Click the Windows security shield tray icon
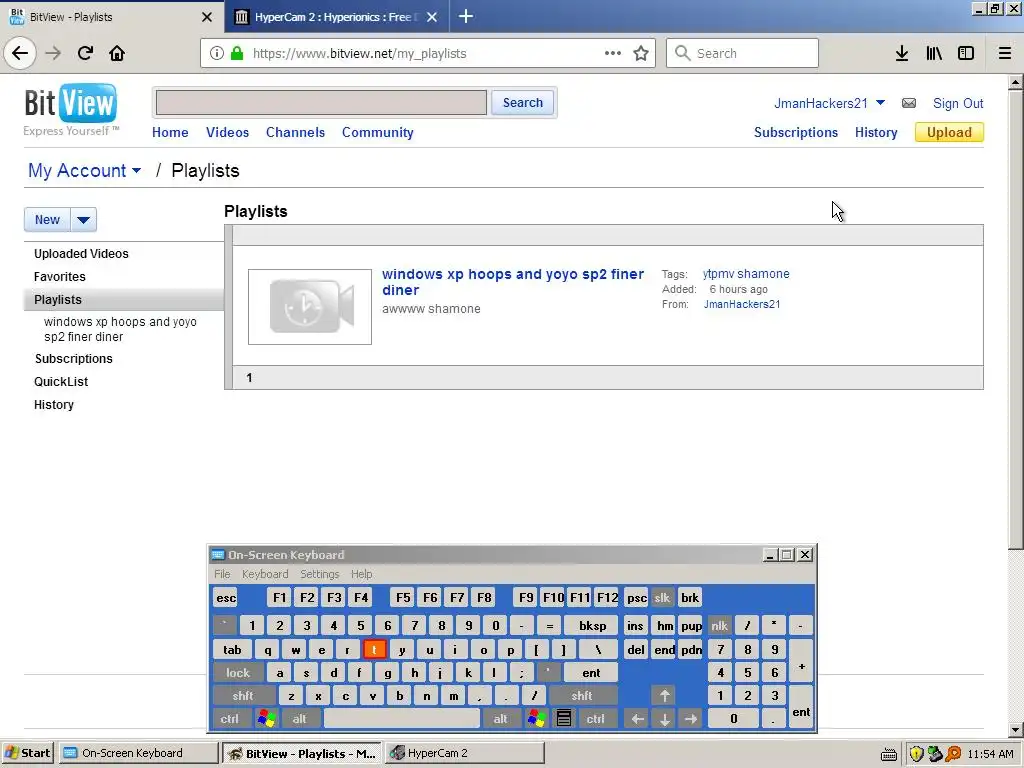 coord(916,754)
